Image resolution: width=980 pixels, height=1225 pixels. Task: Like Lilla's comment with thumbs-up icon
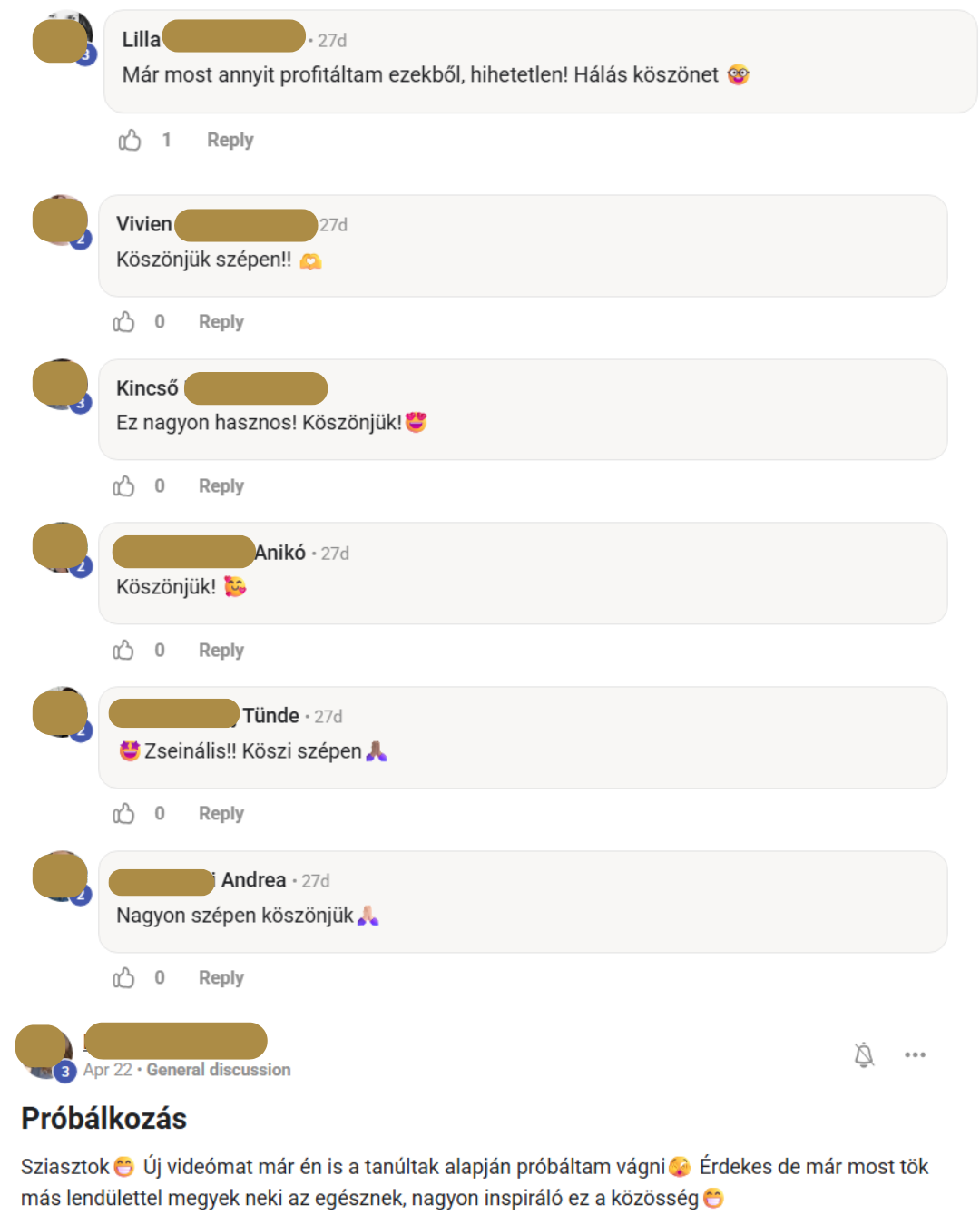(x=130, y=140)
